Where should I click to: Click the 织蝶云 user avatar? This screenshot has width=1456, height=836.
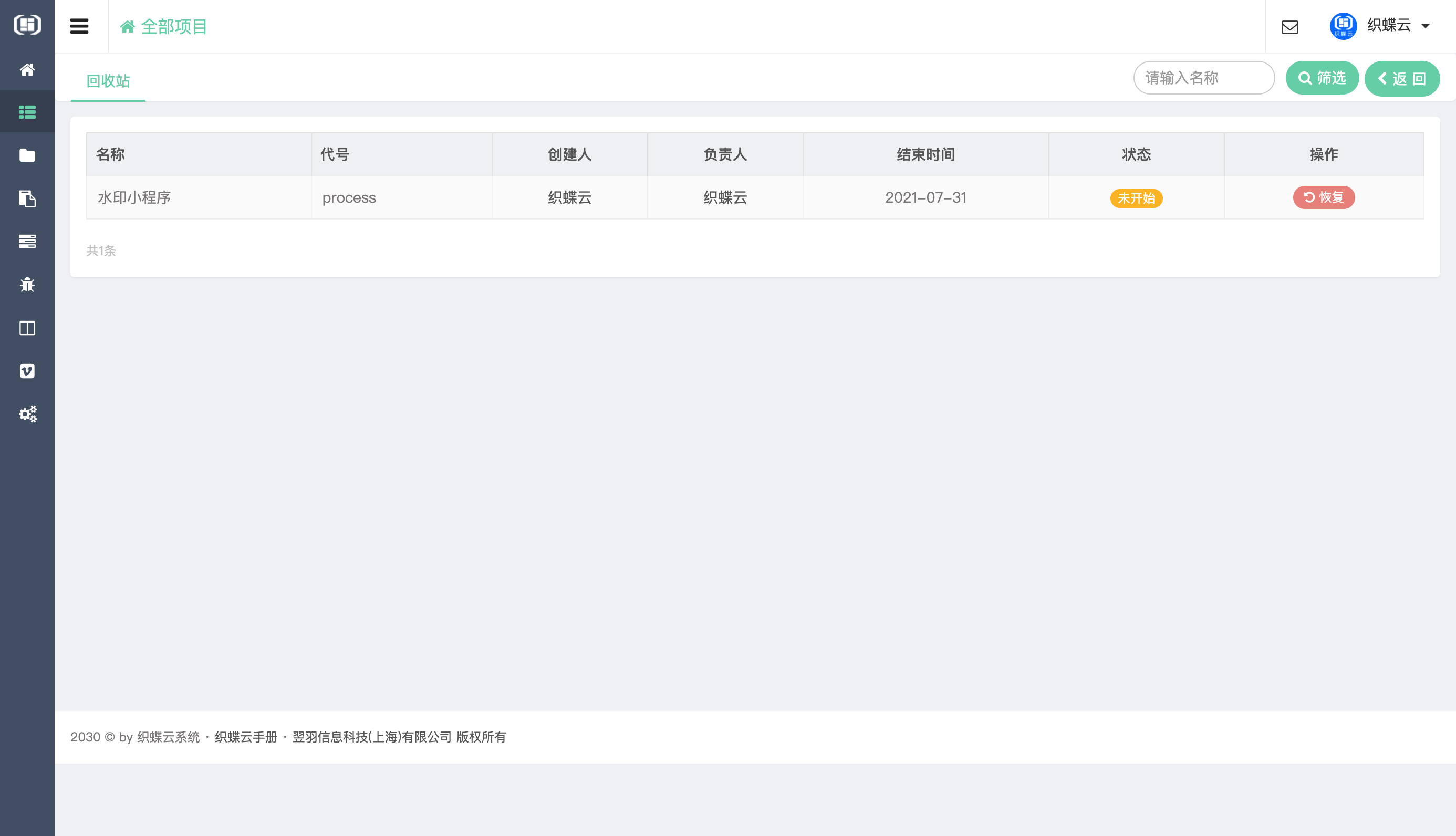[x=1343, y=26]
